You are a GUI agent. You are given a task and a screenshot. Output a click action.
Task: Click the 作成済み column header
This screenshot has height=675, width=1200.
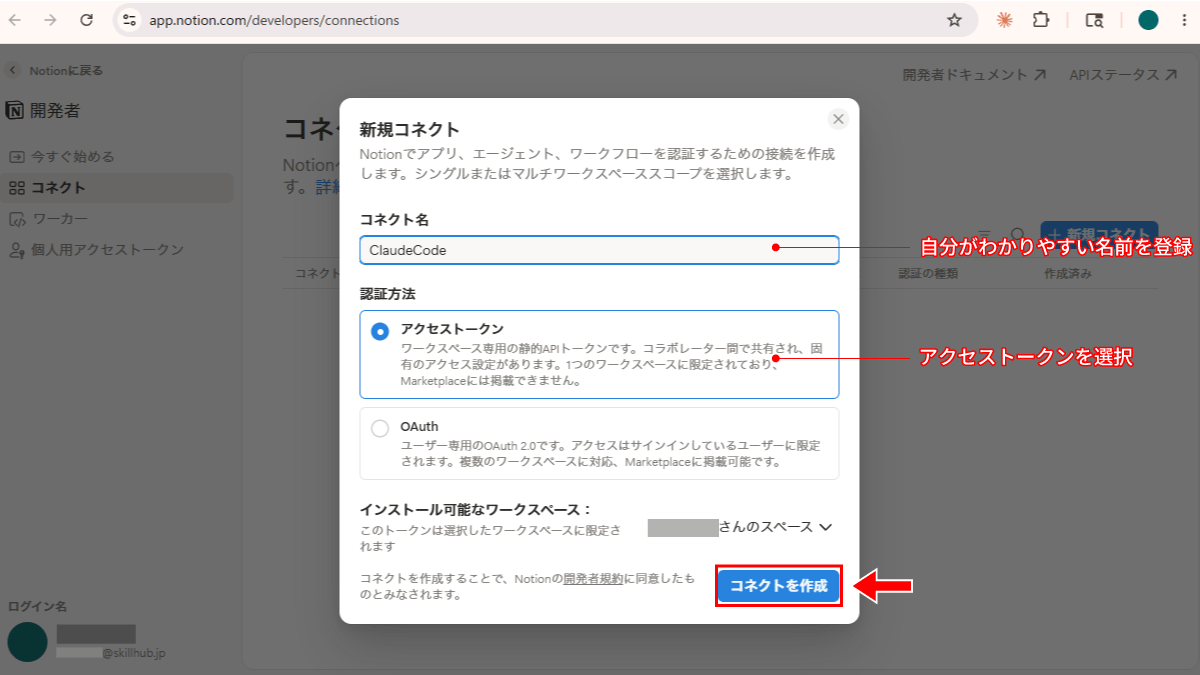click(x=1068, y=273)
